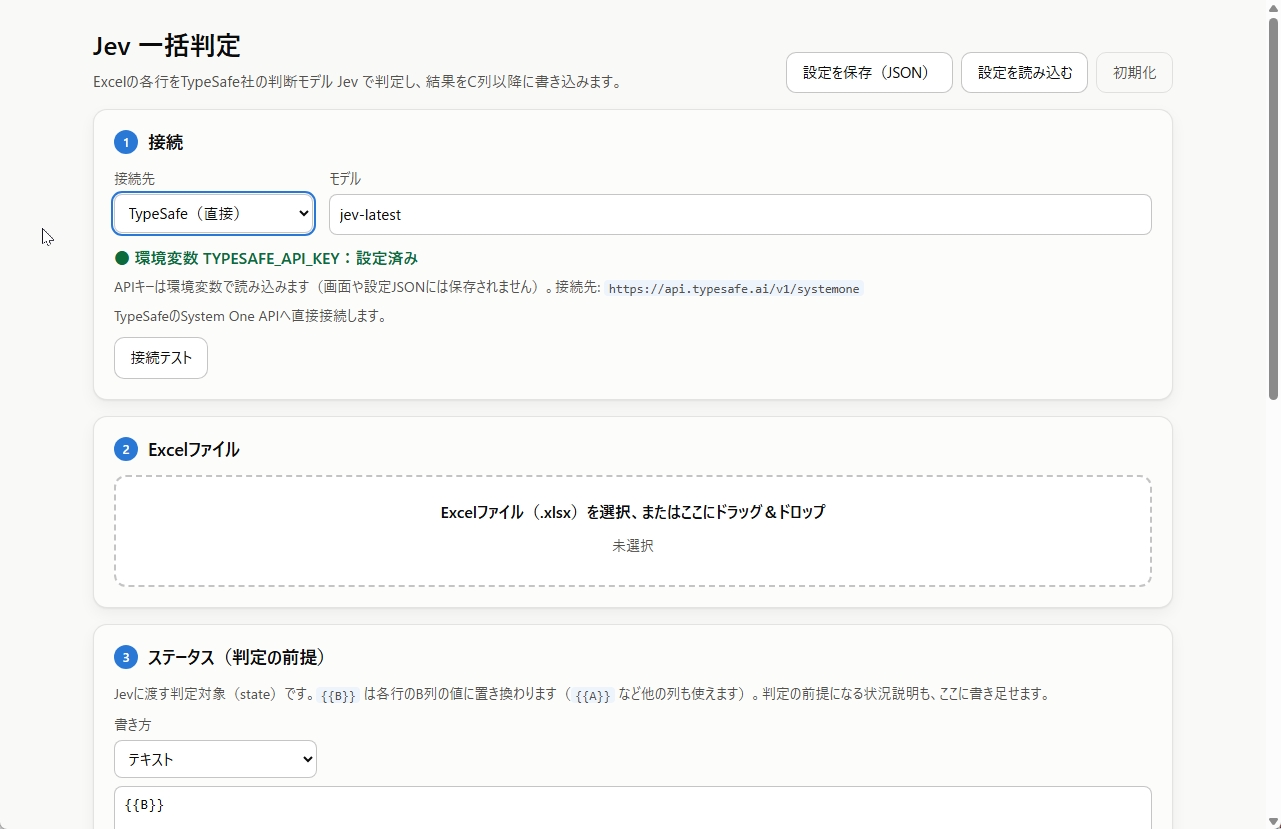Click the ステータス（判定の前提） section heading
Screen dimensions: 1281x829
237,657
